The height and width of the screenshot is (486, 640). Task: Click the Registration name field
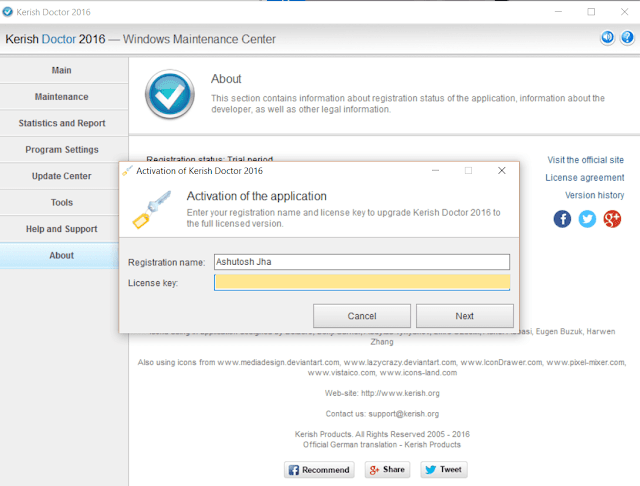(362, 262)
